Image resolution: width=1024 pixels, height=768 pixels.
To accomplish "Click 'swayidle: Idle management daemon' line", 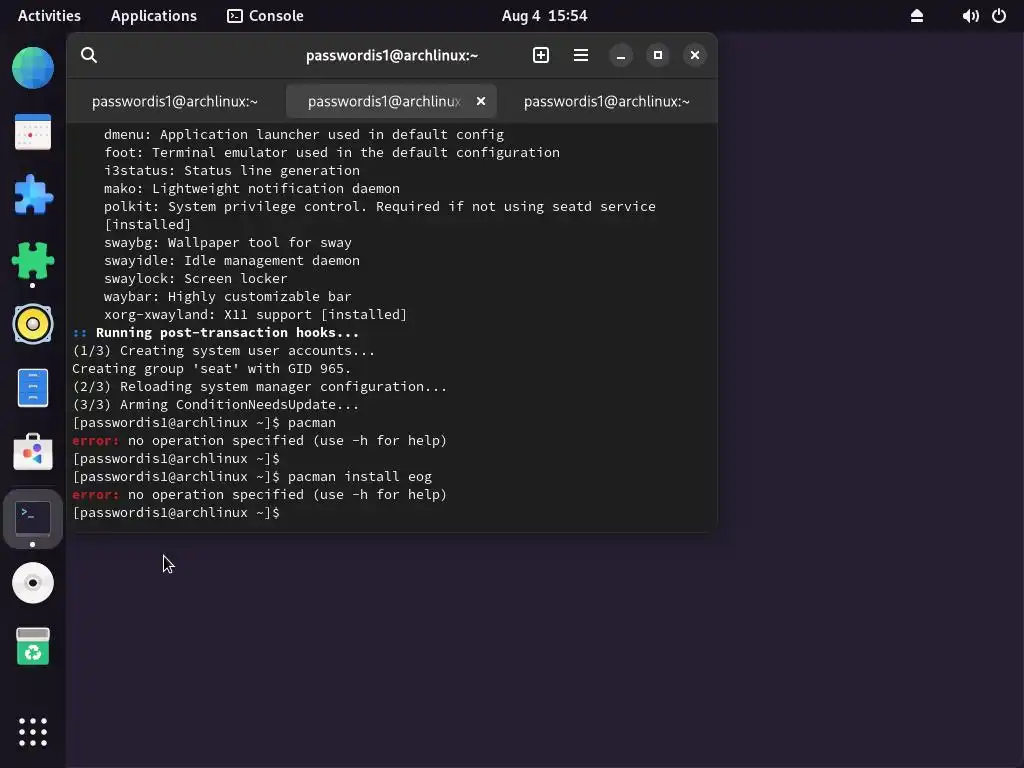I will click(x=232, y=261).
